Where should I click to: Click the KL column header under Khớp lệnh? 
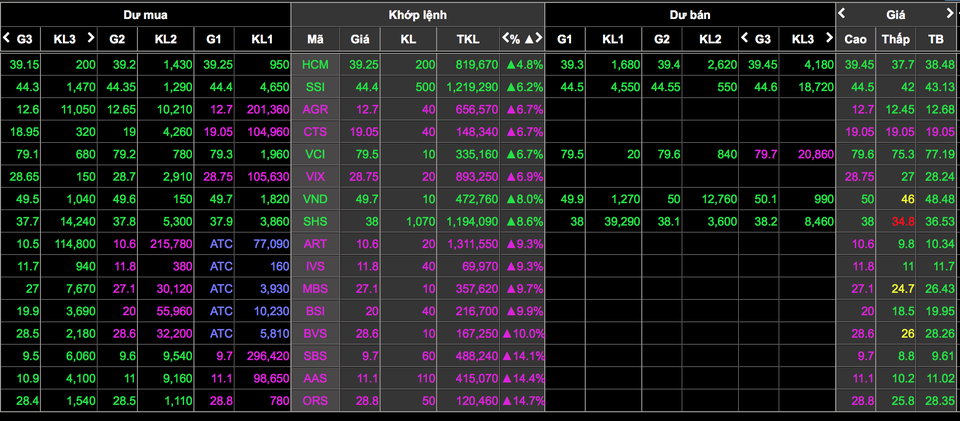[x=408, y=40]
